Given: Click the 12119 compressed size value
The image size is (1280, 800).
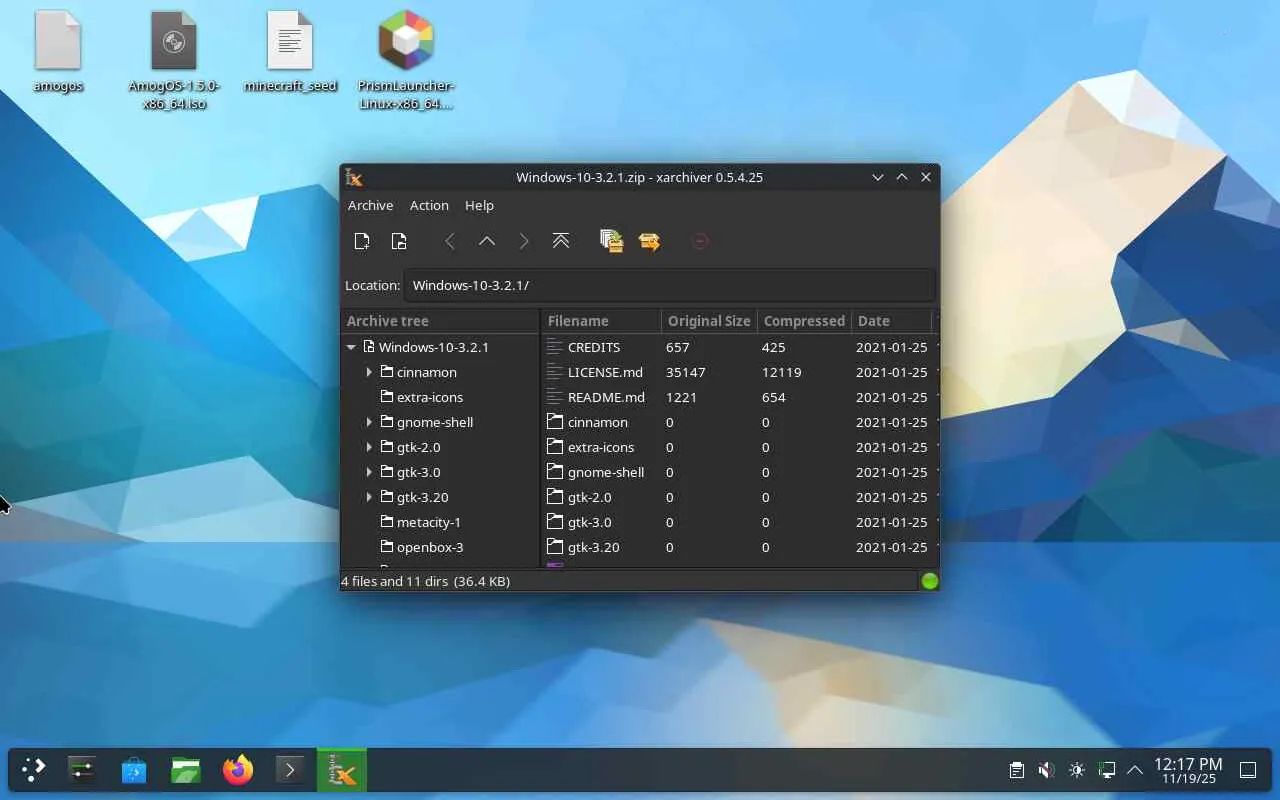Looking at the screenshot, I should point(781,372).
